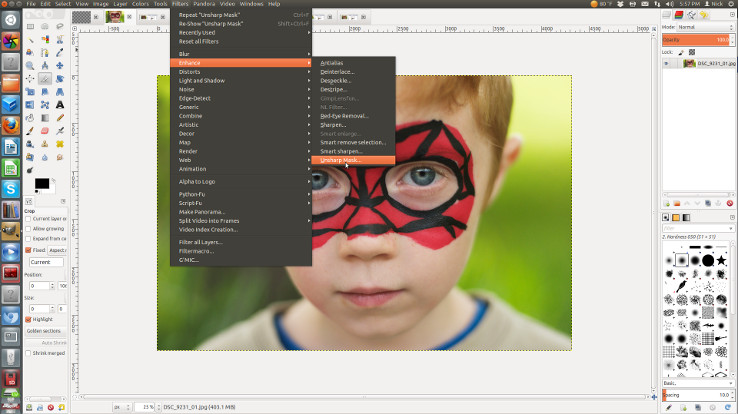Toggle Lock alpha channel checkerboard icon
Image resolution: width=738 pixels, height=414 pixels.
pyautogui.click(x=692, y=52)
